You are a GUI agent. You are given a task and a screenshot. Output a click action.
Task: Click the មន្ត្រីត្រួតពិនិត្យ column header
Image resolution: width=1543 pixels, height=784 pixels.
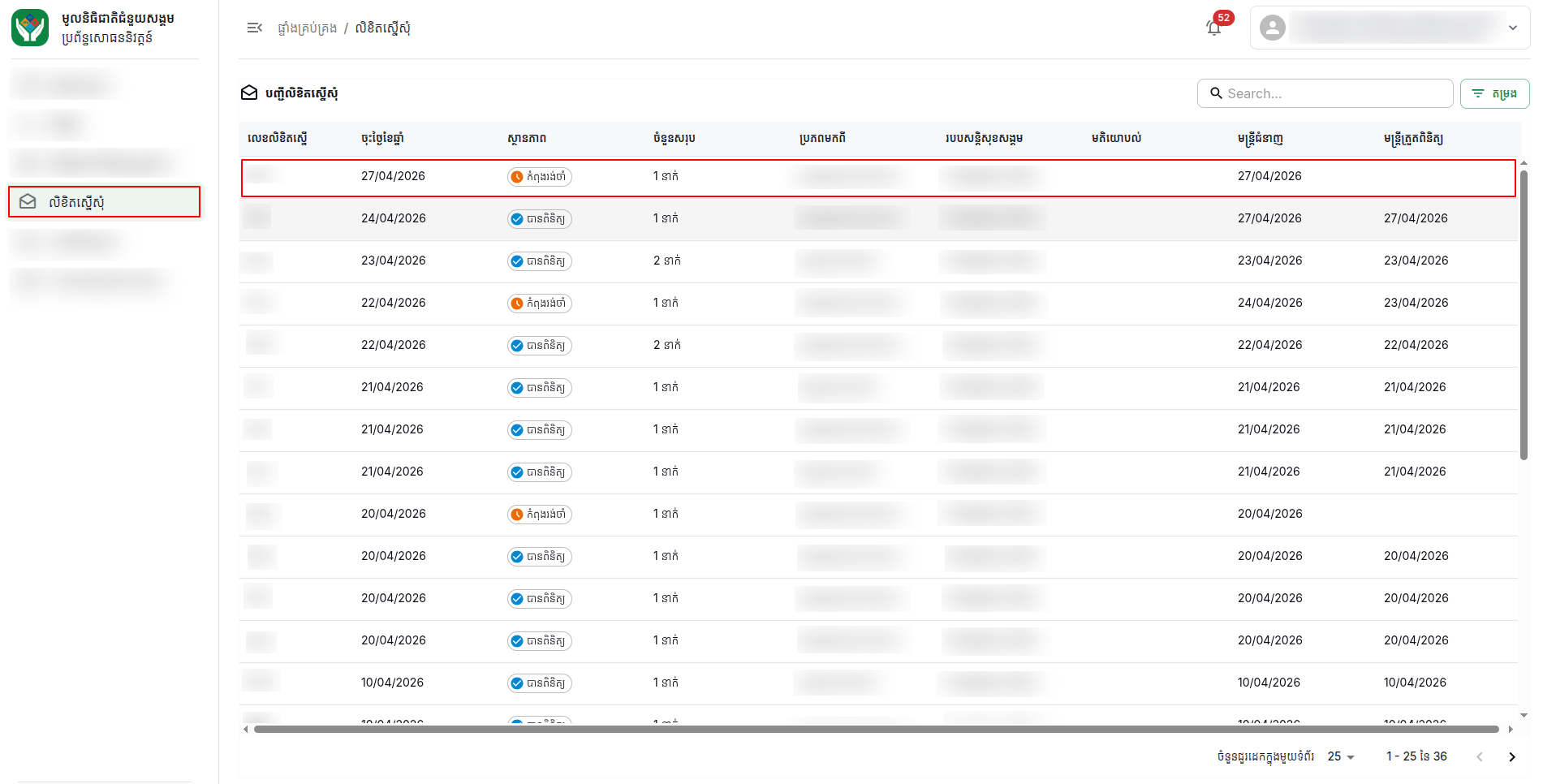tap(1413, 138)
